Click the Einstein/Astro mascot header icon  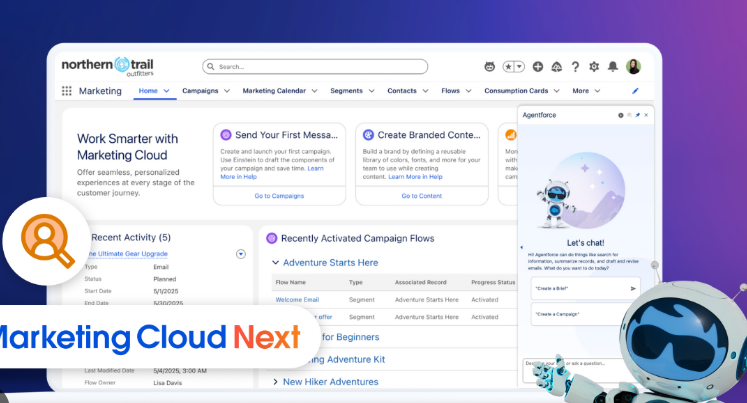490,67
